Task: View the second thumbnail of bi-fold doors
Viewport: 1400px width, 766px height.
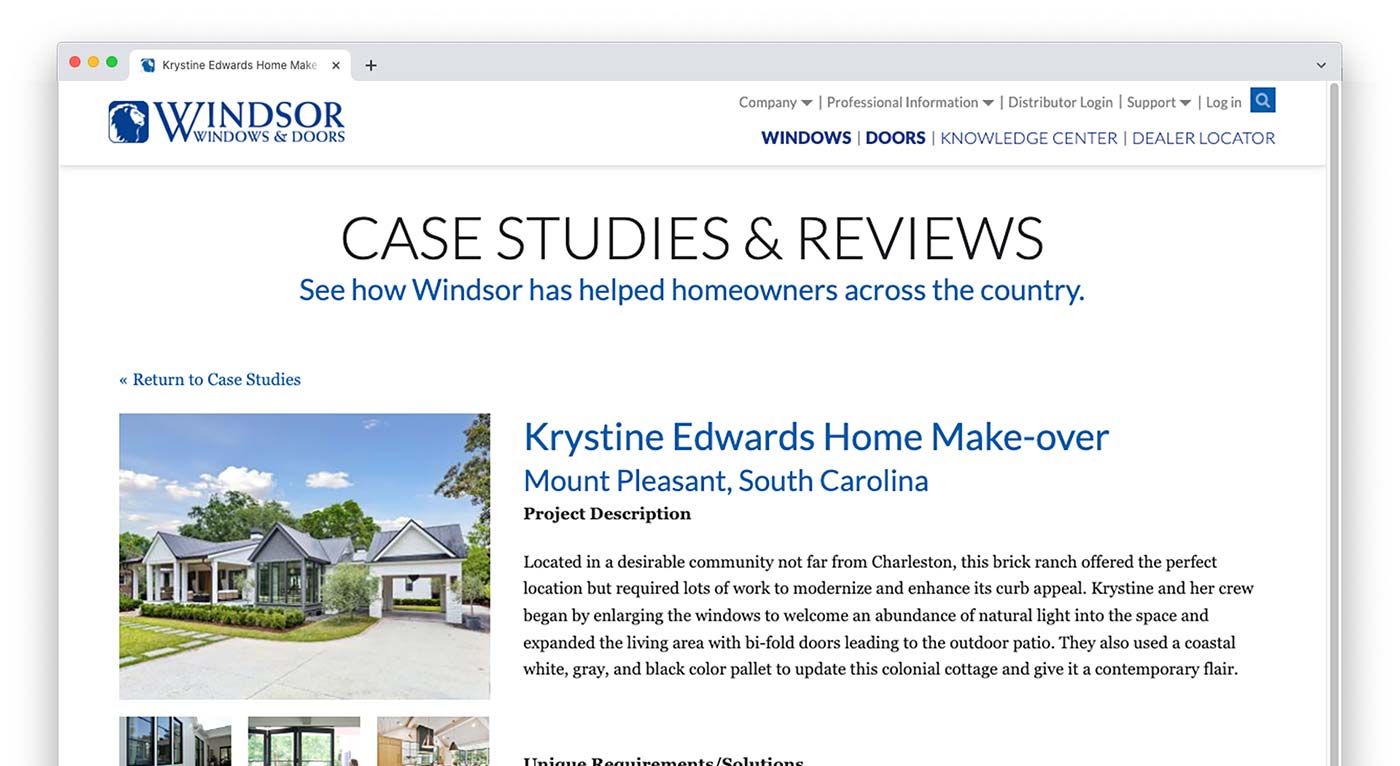Action: point(304,741)
